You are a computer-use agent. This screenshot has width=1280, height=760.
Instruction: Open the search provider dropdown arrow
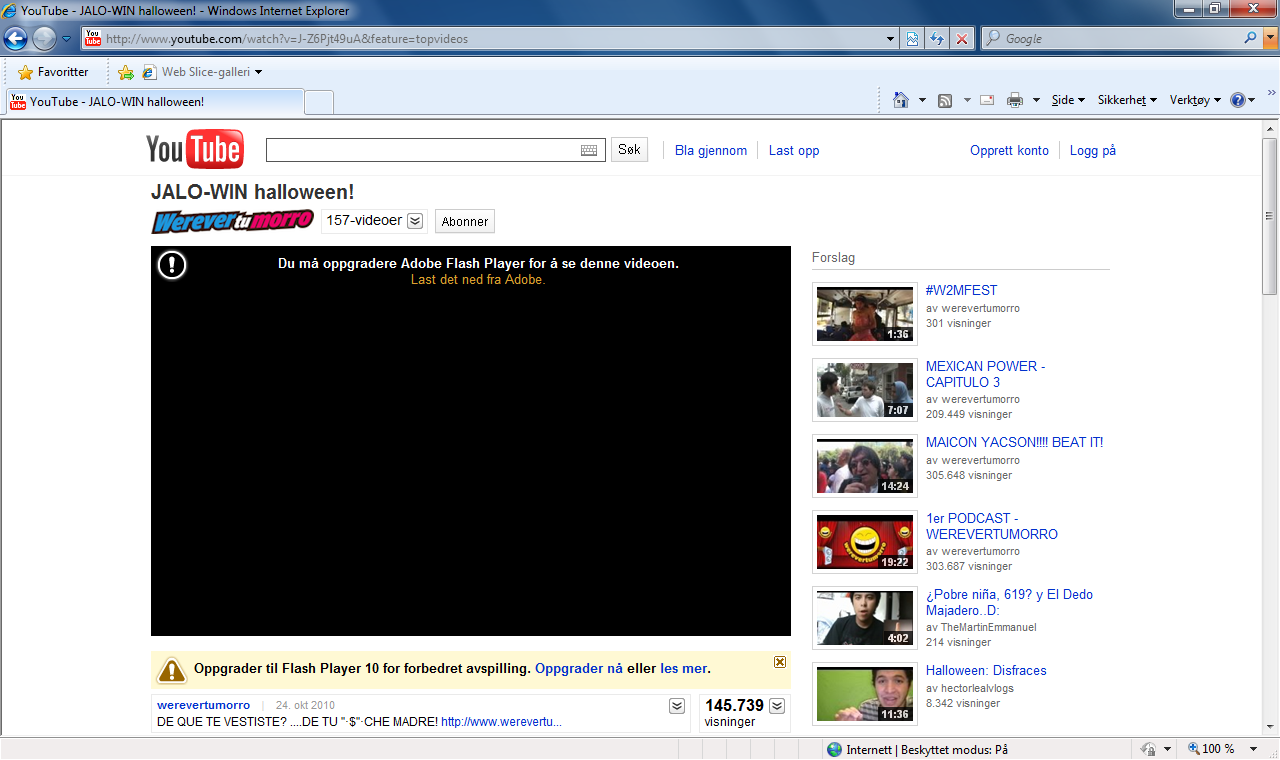(x=1271, y=39)
